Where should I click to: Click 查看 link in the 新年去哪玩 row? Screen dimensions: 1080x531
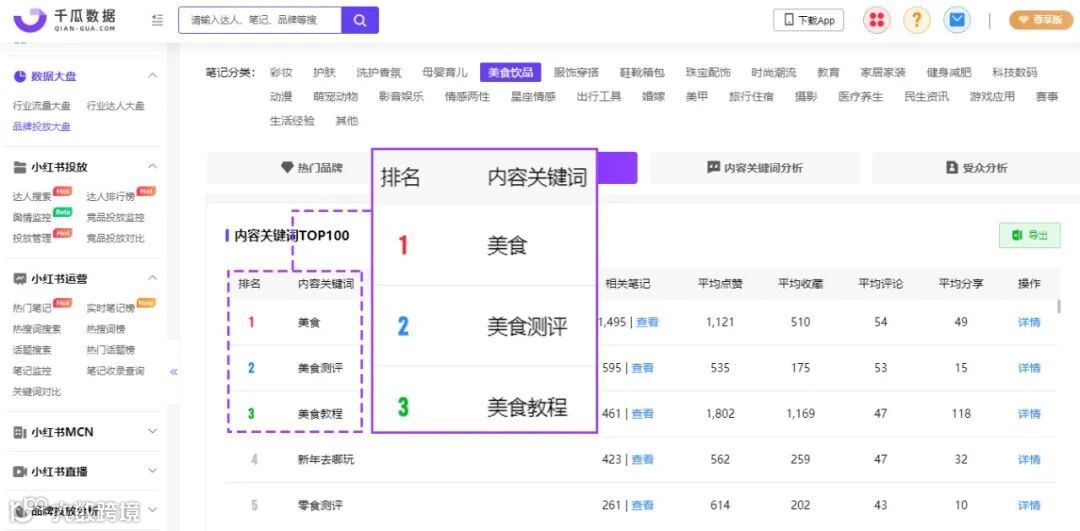point(643,459)
